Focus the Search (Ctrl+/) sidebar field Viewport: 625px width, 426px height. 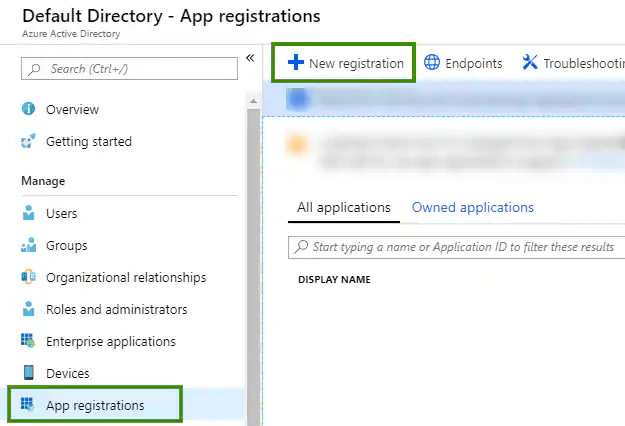point(130,69)
